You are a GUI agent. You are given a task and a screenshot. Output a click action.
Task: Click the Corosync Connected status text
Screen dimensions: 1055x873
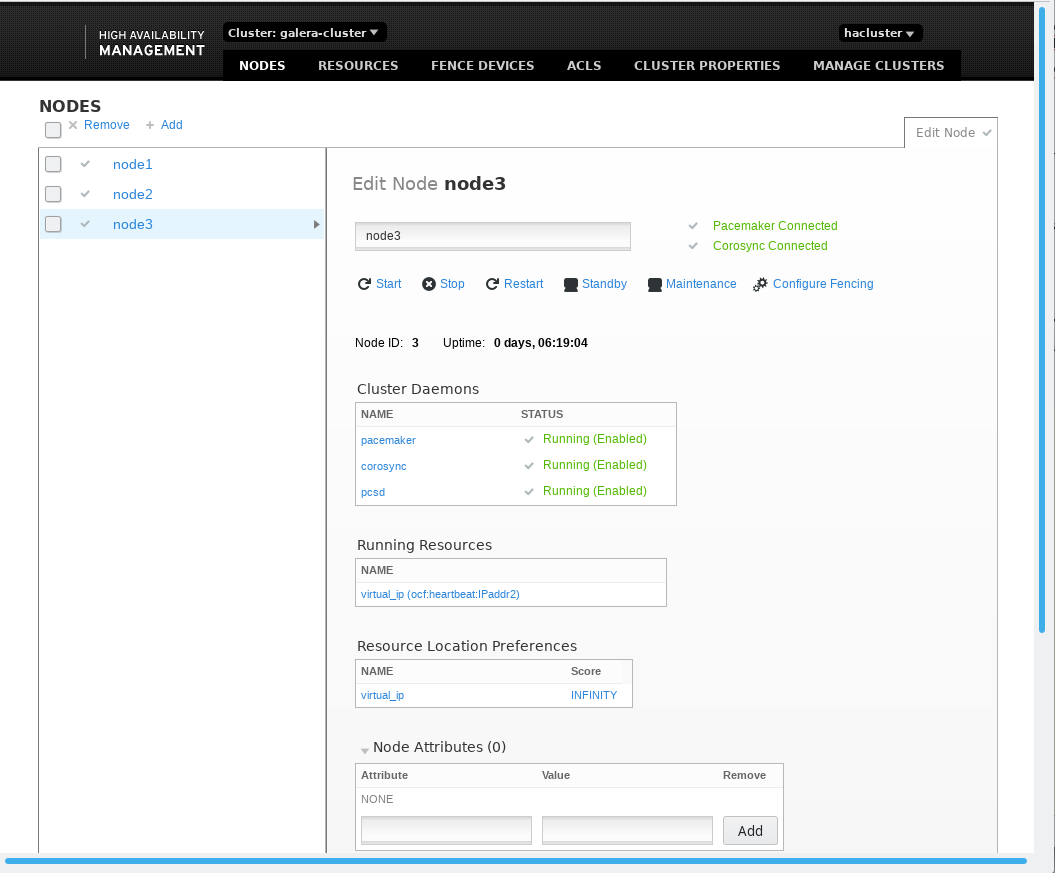(x=770, y=246)
